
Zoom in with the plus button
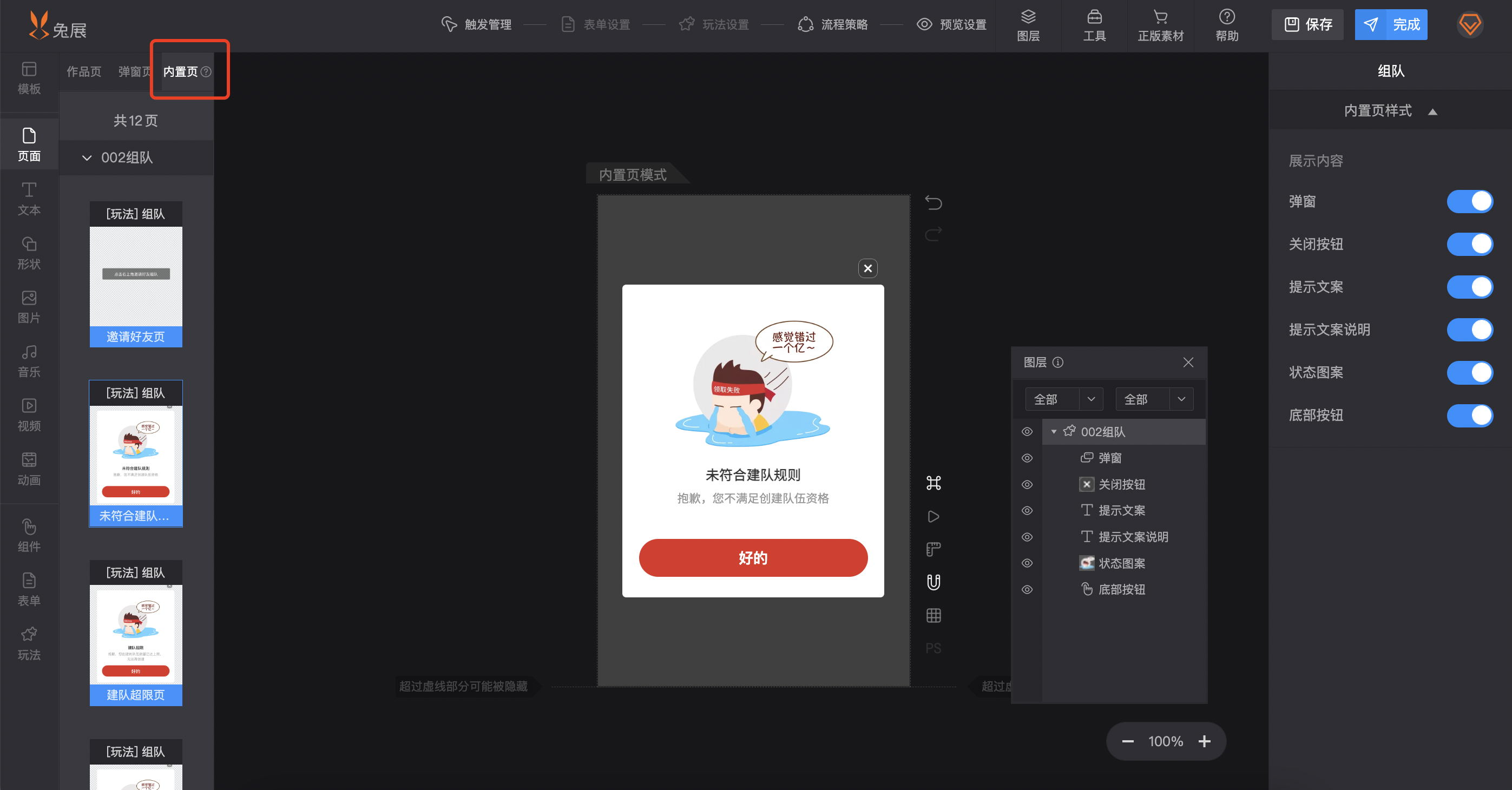tap(1205, 741)
